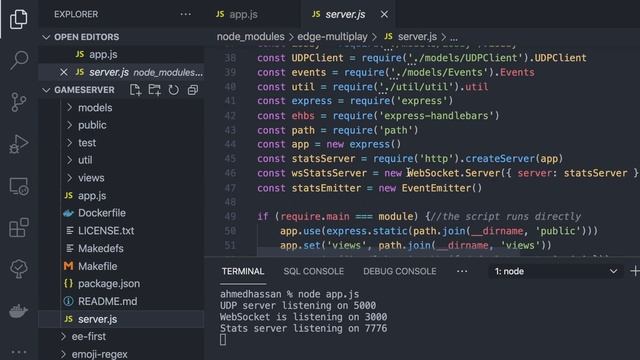The width and height of the screenshot is (640, 360).
Task: Open the tree-shaped activity bar icon
Action: (19, 269)
